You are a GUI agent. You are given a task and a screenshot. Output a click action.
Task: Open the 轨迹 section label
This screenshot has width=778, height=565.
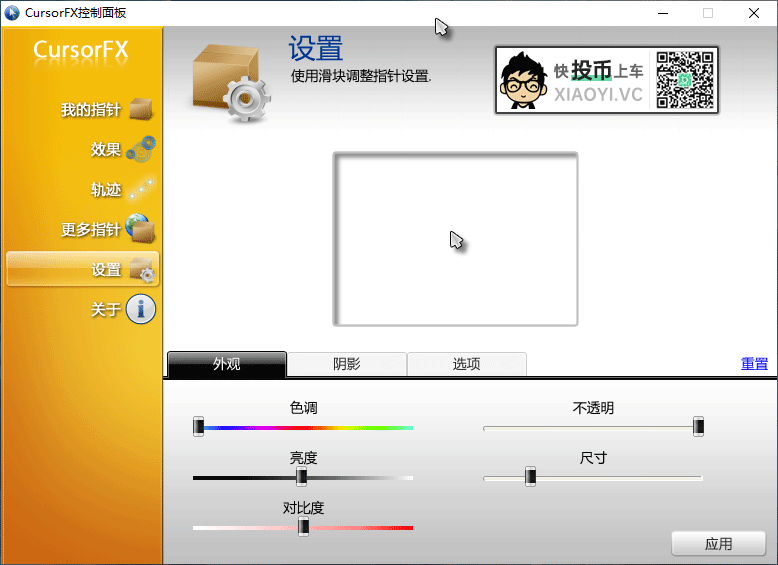tap(106, 189)
